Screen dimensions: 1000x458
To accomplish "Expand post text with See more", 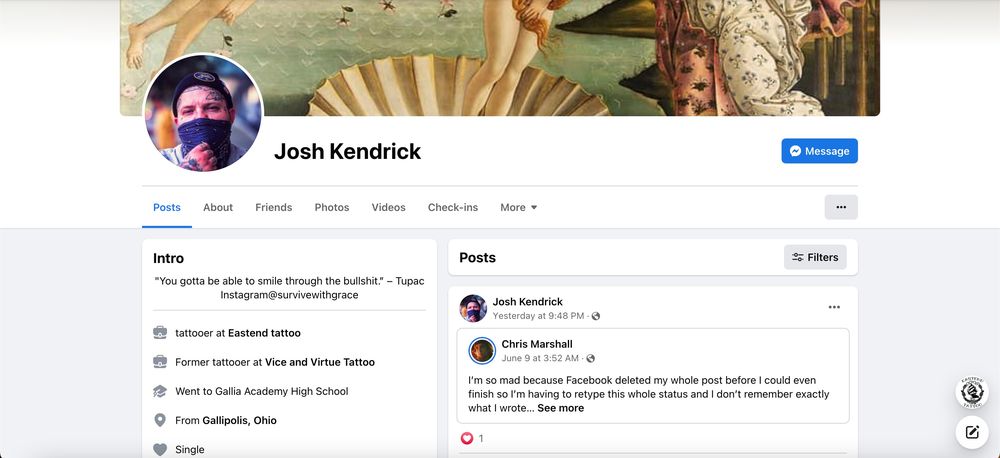I will click(x=560, y=408).
